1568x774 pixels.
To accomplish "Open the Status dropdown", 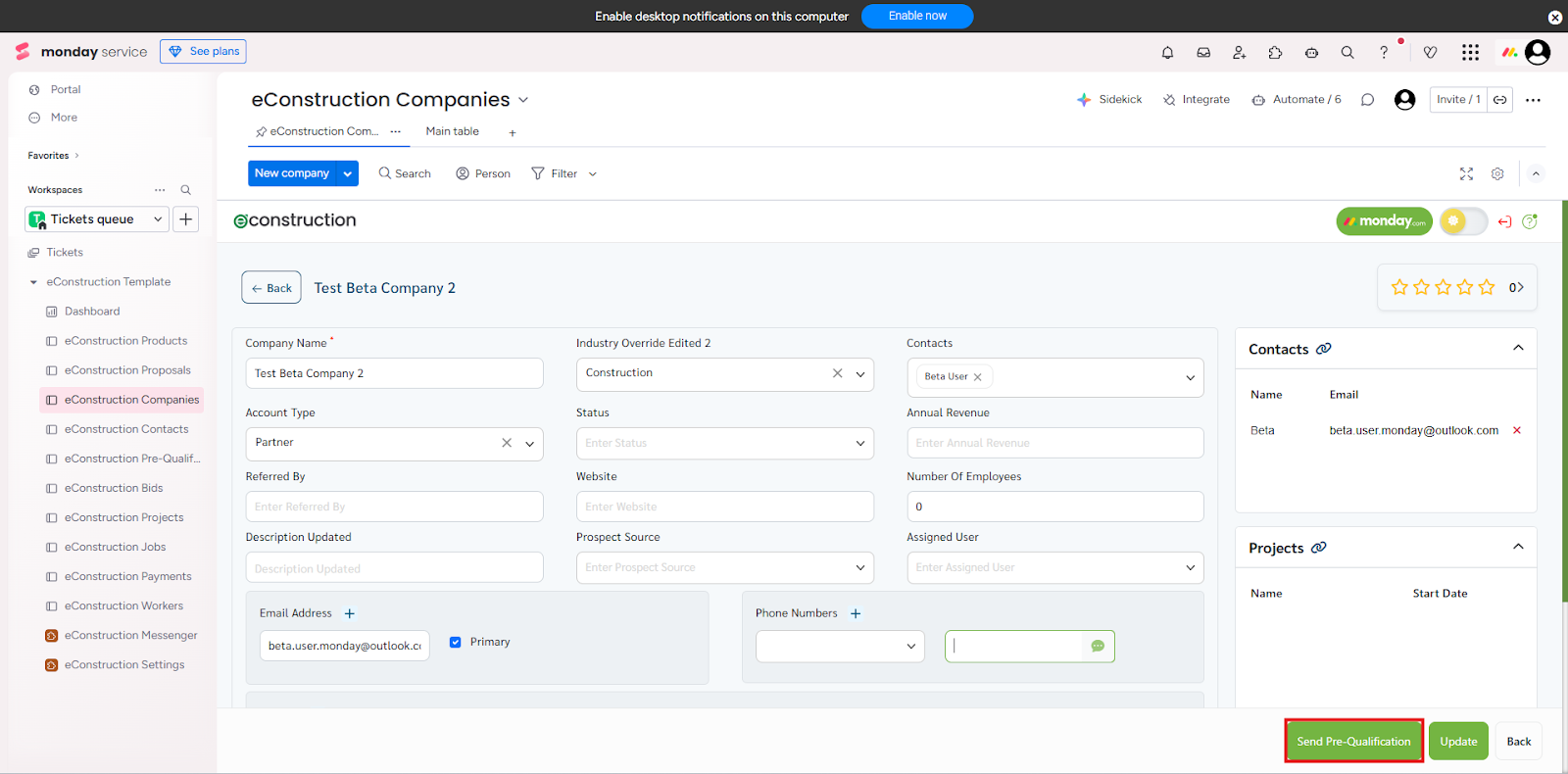I will [724, 444].
